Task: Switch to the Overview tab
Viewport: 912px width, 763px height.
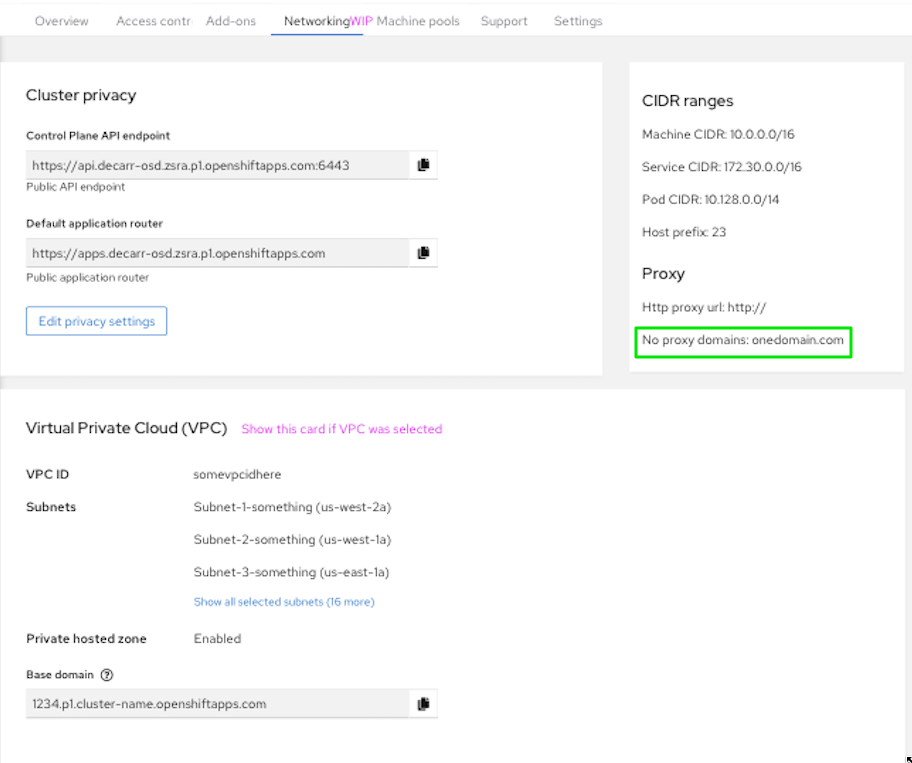Action: pos(61,21)
